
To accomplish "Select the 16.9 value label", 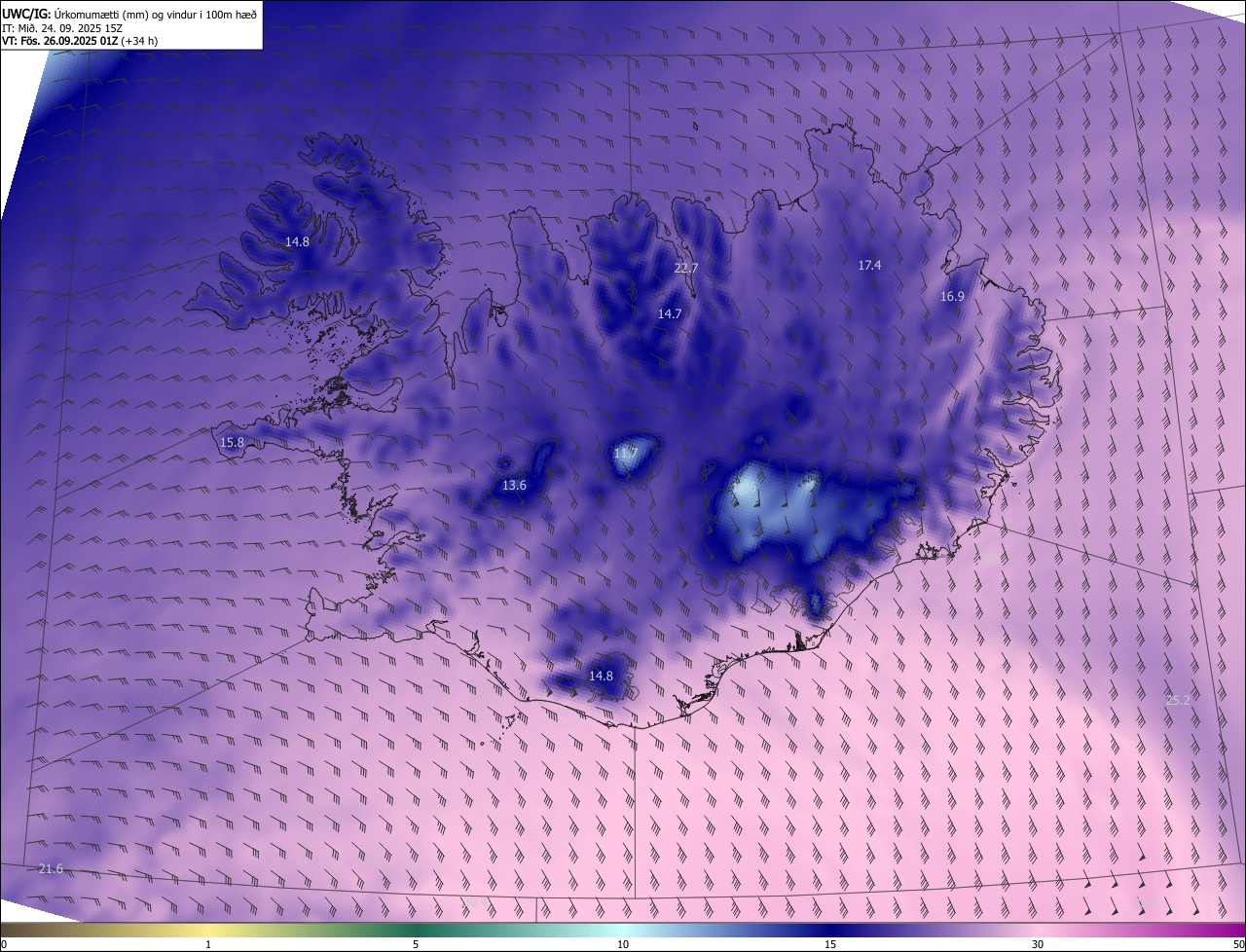I will (x=952, y=297).
